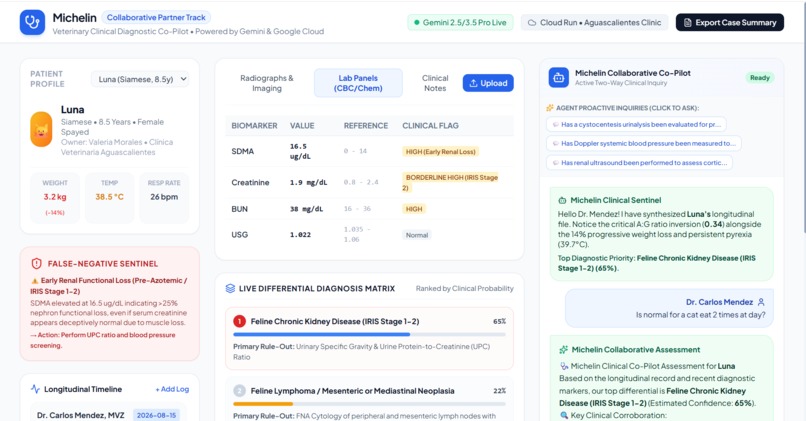The width and height of the screenshot is (806, 421).
Task: Click the red number 1 rank badge
Action: [240, 321]
